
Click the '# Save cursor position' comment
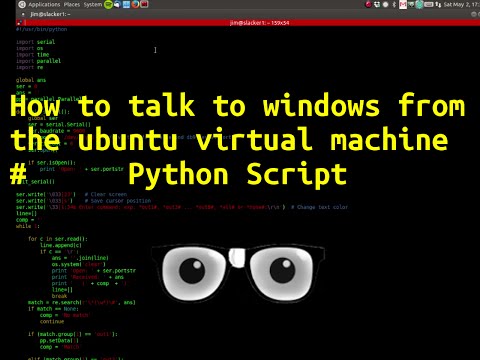click(118, 201)
